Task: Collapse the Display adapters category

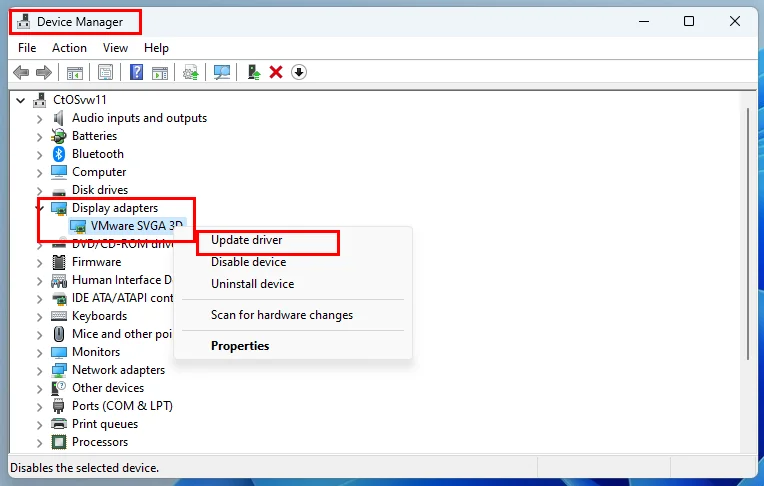Action: tap(40, 208)
